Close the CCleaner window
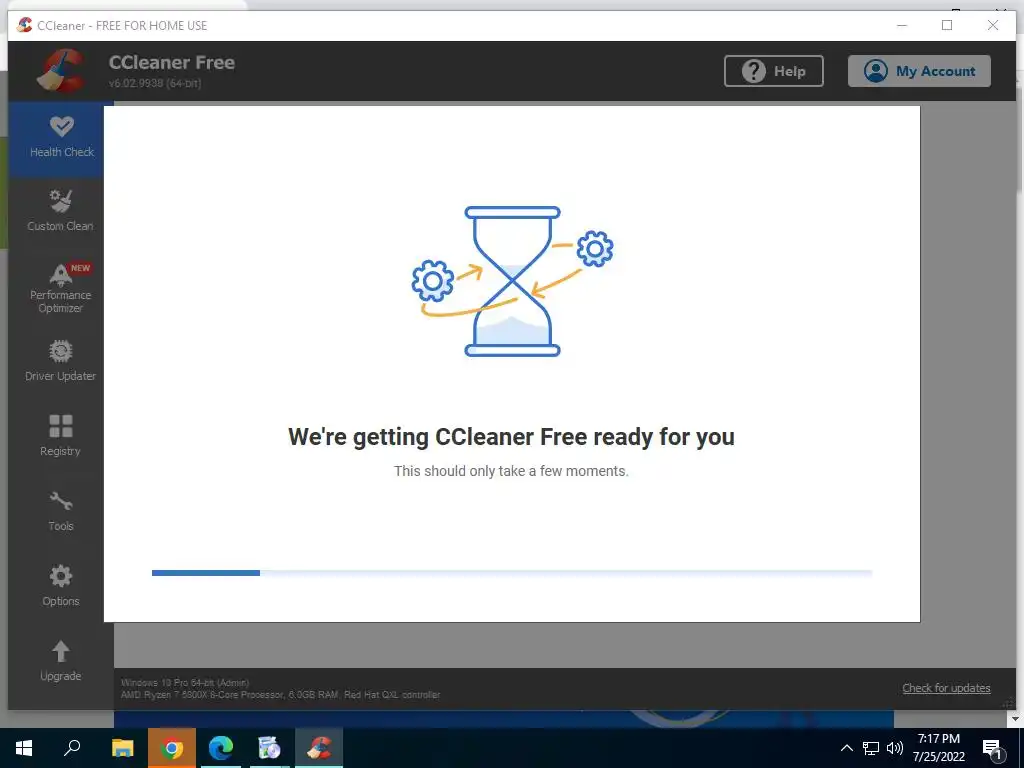Viewport: 1024px width, 768px height. (993, 25)
